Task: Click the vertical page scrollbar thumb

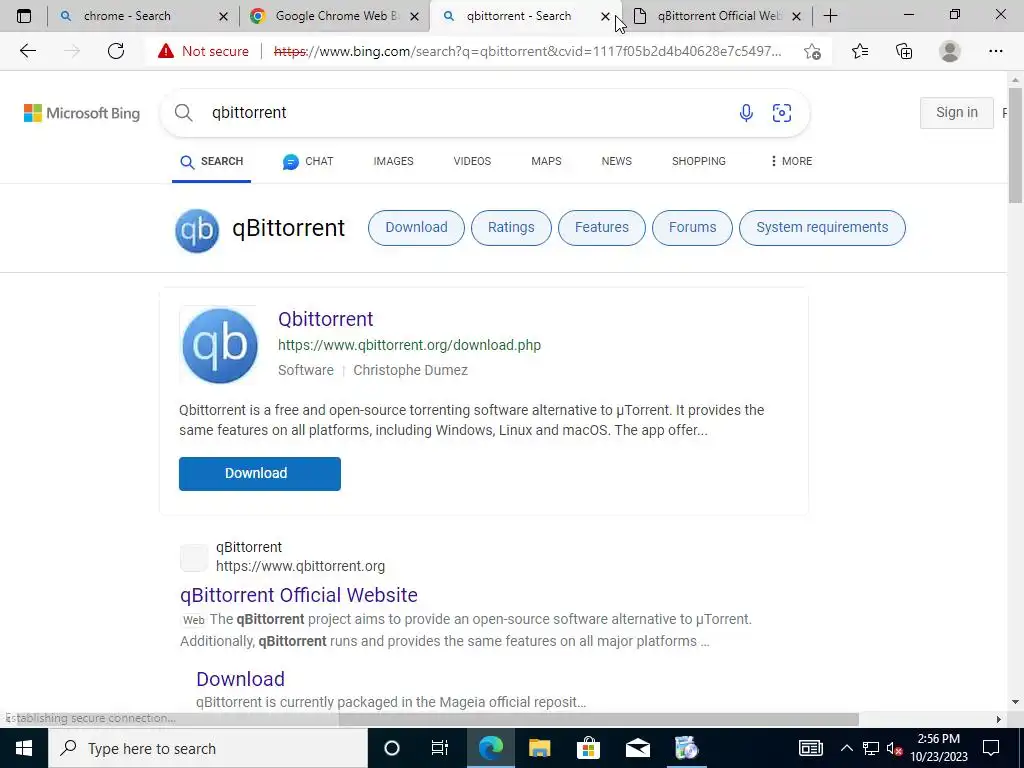Action: pos(1015,145)
